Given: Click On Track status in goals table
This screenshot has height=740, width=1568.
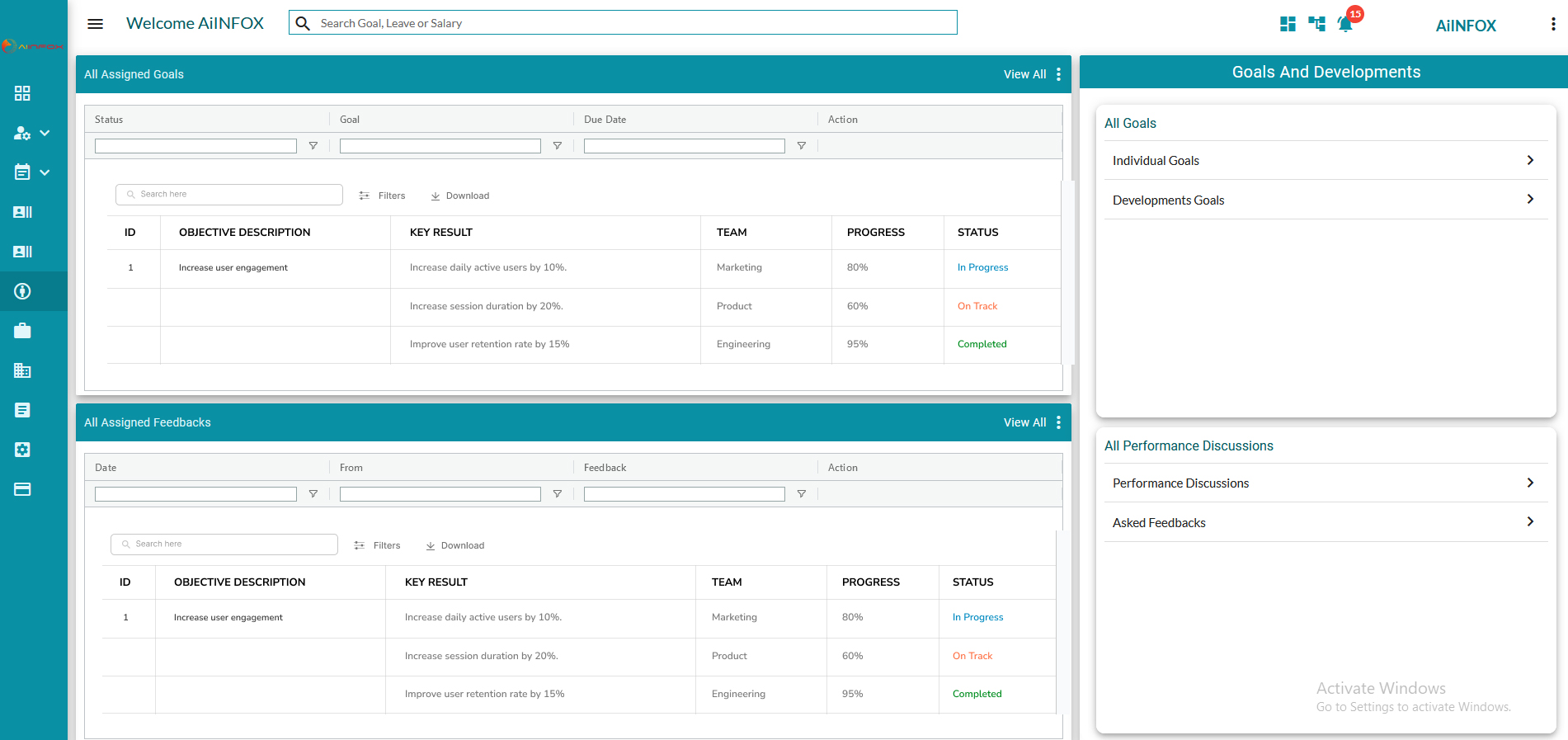Looking at the screenshot, I should point(977,306).
